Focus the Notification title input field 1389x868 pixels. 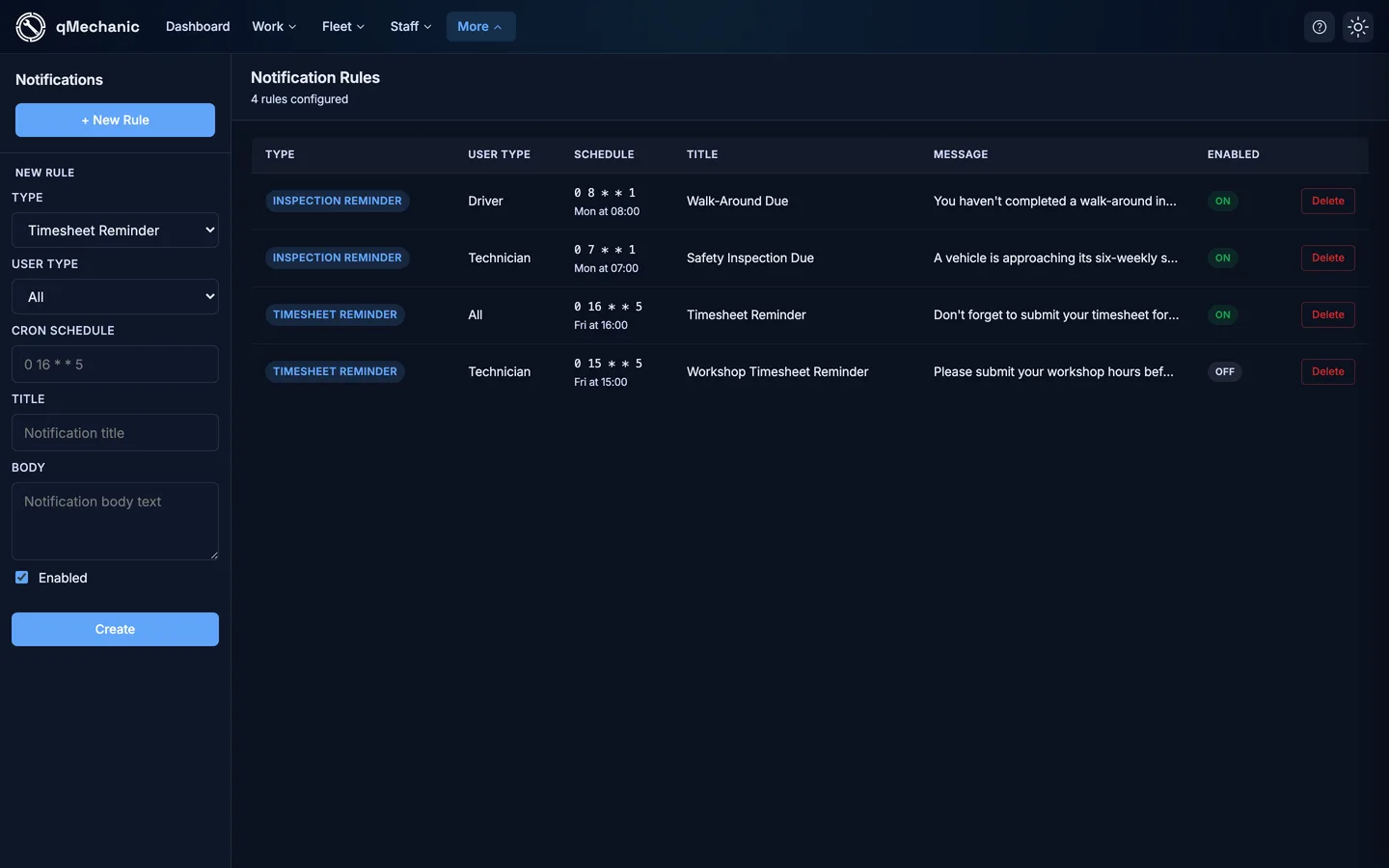pyautogui.click(x=115, y=433)
